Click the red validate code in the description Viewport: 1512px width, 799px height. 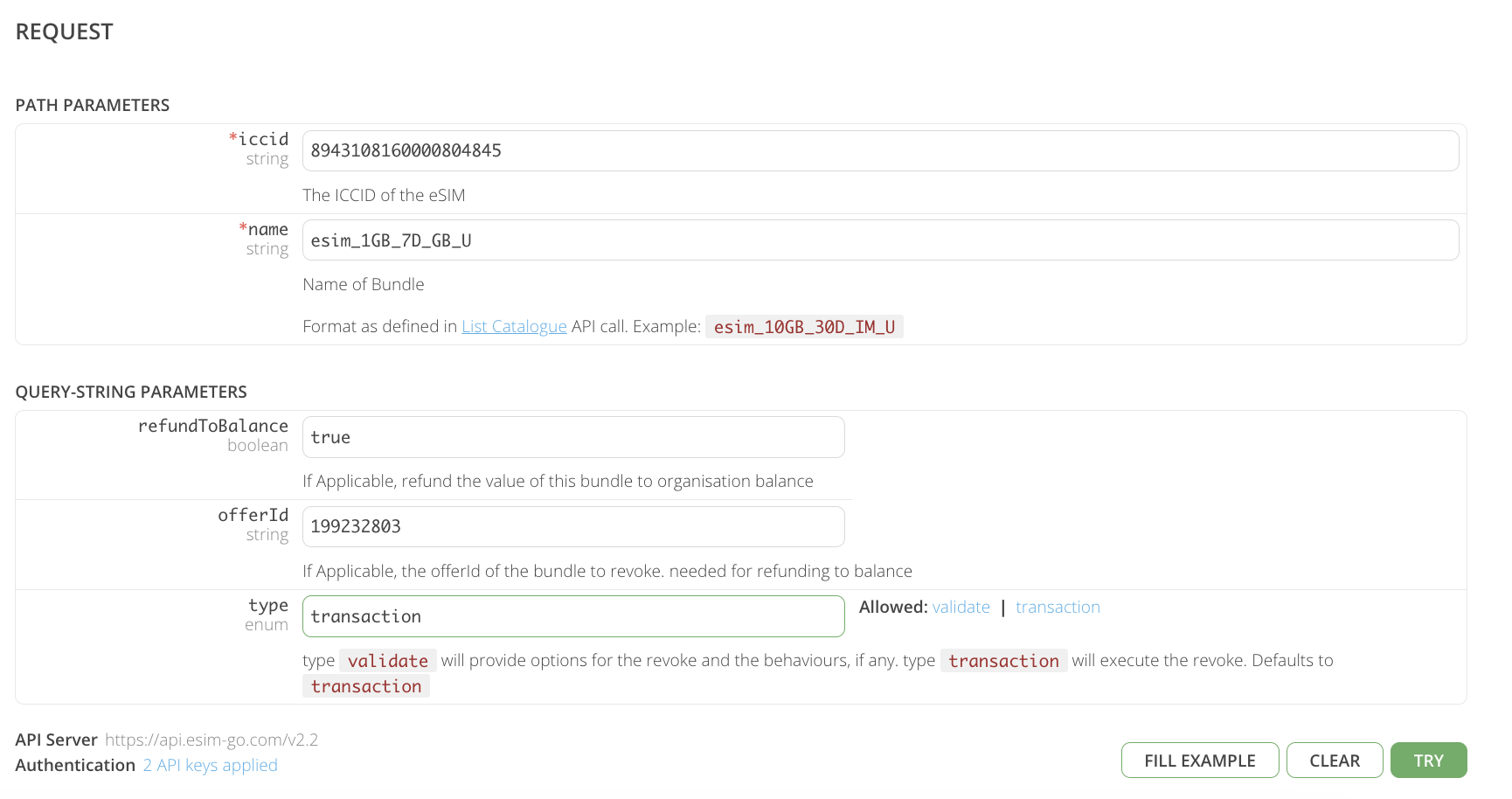[388, 661]
